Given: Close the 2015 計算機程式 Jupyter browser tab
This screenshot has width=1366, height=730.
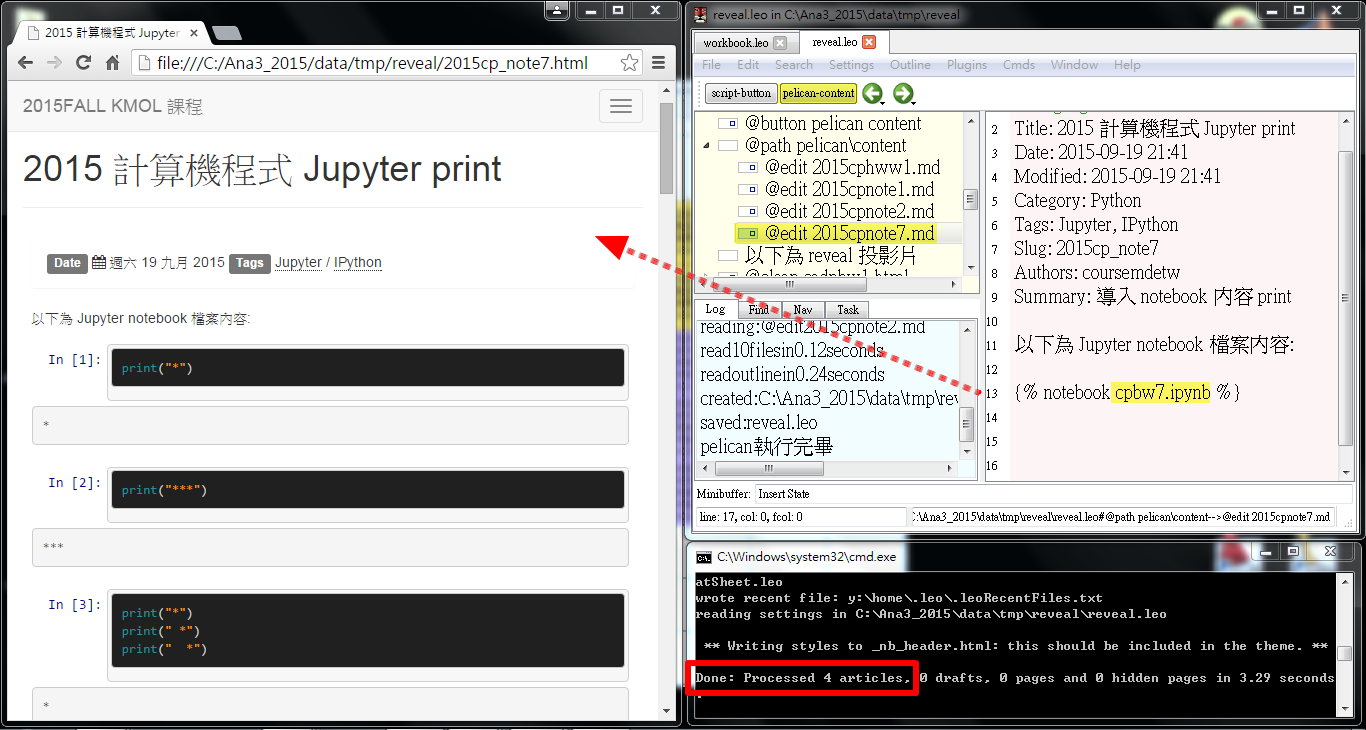Looking at the screenshot, I should click(x=195, y=33).
